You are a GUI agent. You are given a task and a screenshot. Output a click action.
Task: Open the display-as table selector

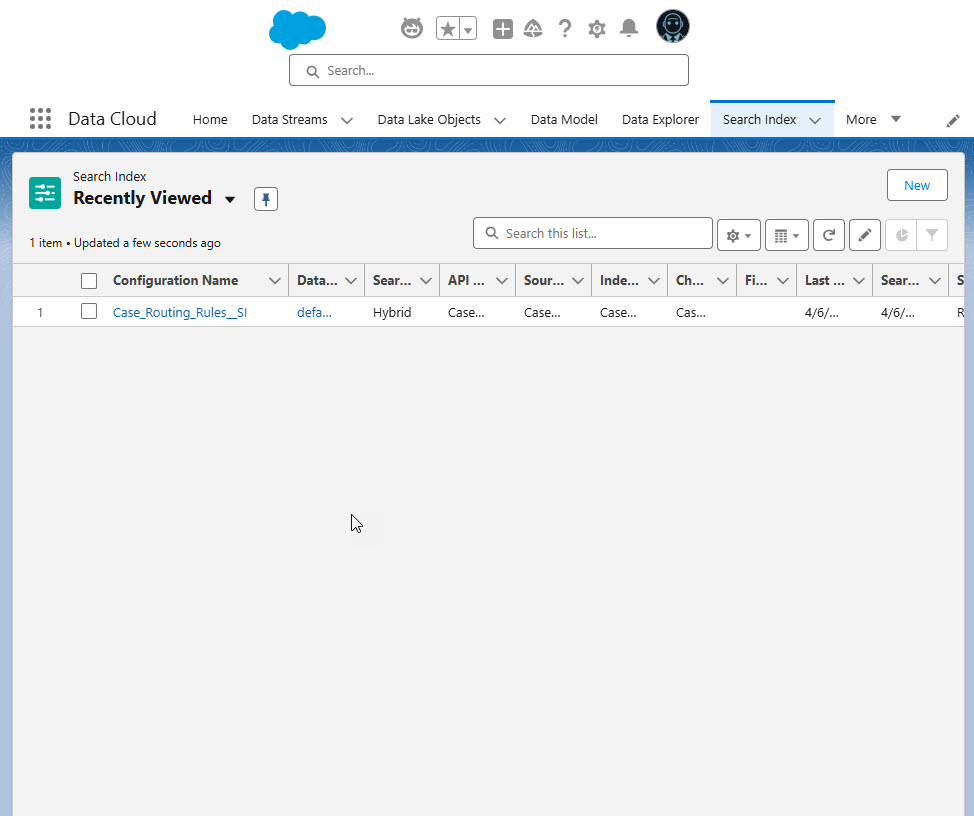786,235
